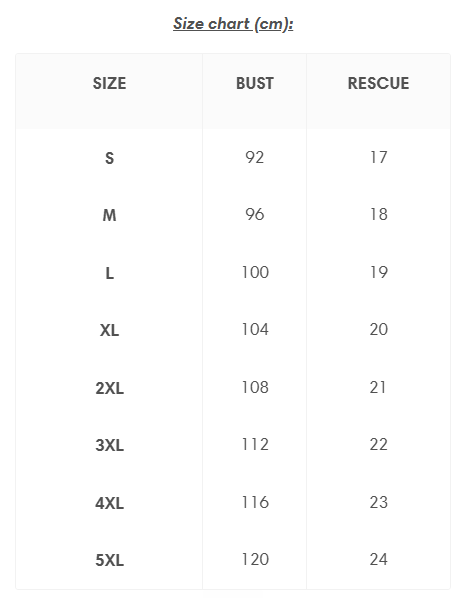Screen dimensions: 466x598
Task: Click the XL size row label
Action: (x=109, y=330)
